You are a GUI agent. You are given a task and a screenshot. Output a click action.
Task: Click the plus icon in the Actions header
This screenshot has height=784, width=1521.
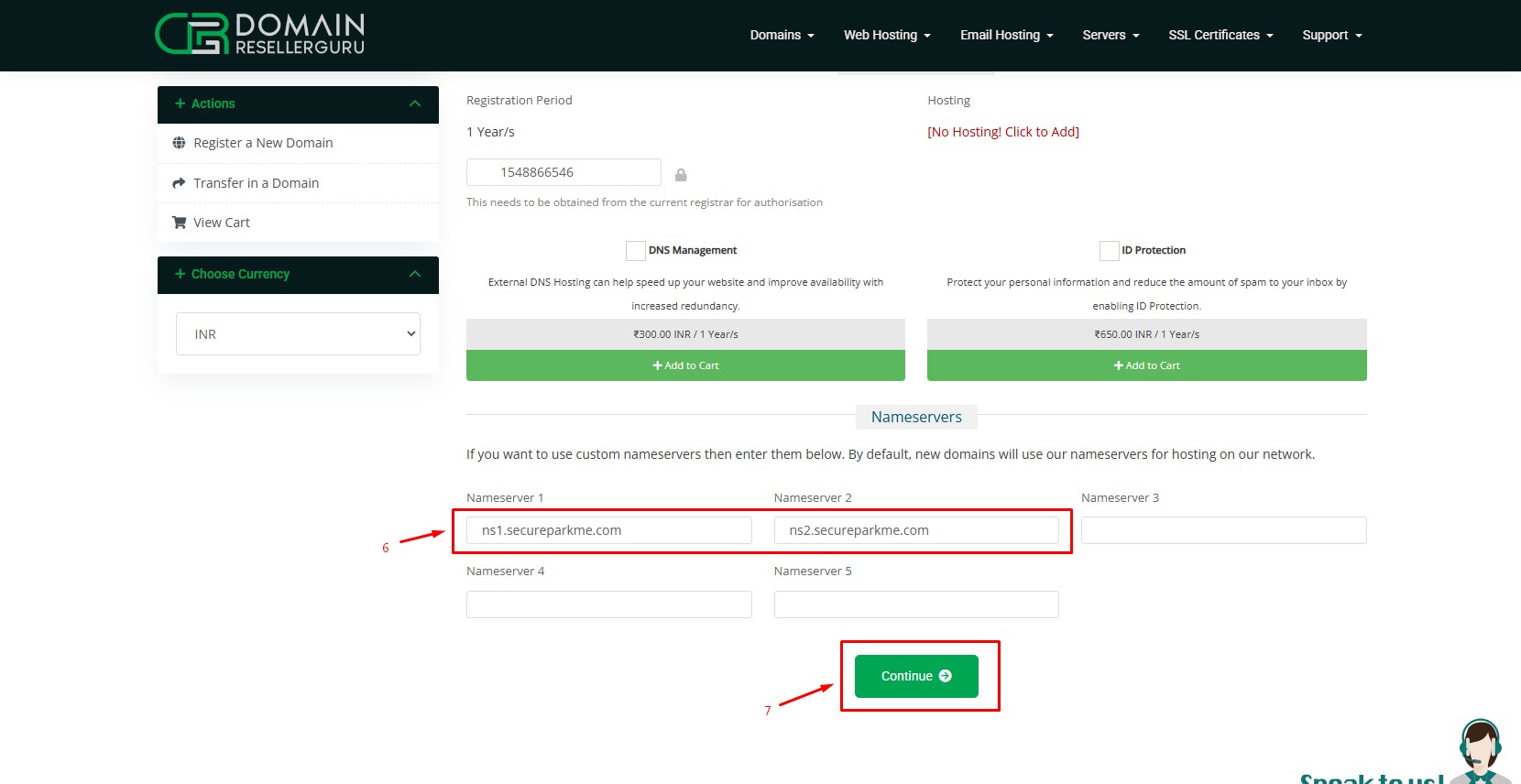coord(181,103)
